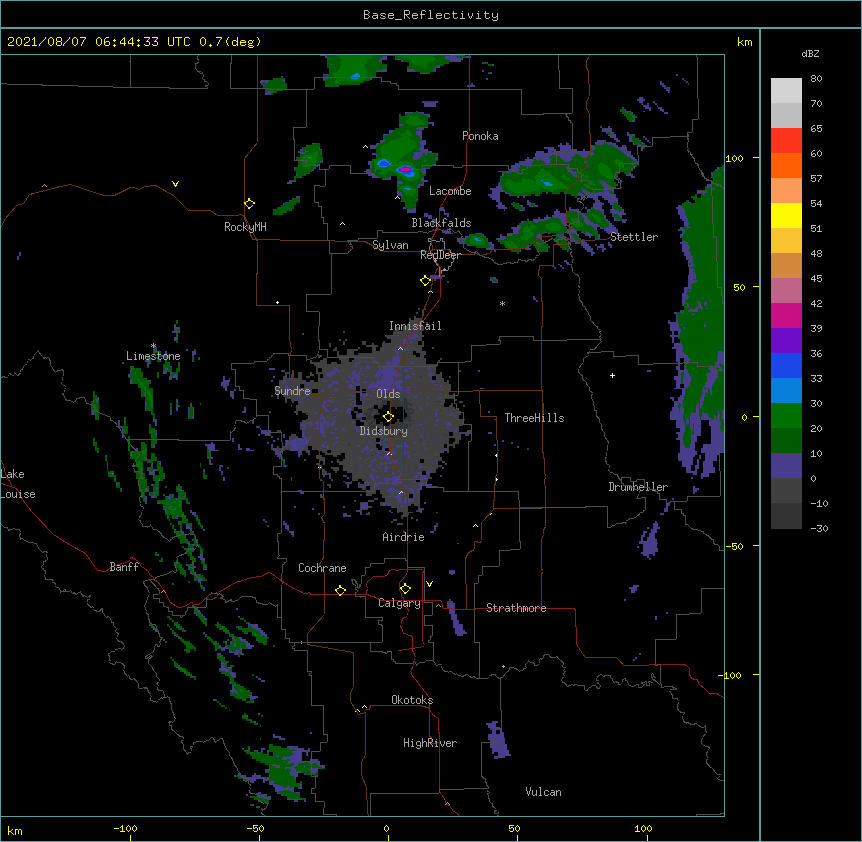Image resolution: width=862 pixels, height=842 pixels.
Task: Click the Sylvan city label
Action: click(x=390, y=245)
